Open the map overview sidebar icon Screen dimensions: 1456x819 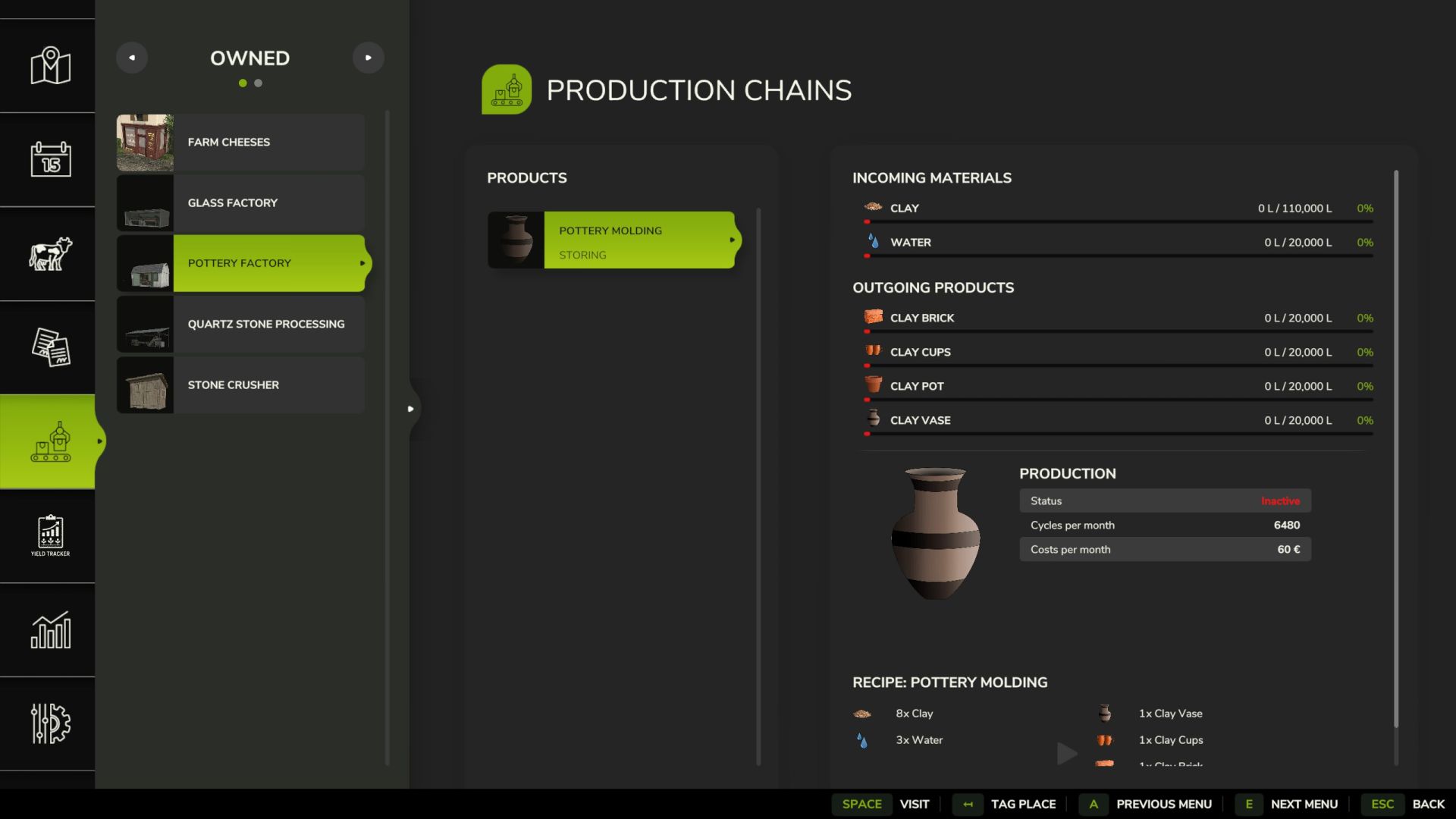coord(50,66)
